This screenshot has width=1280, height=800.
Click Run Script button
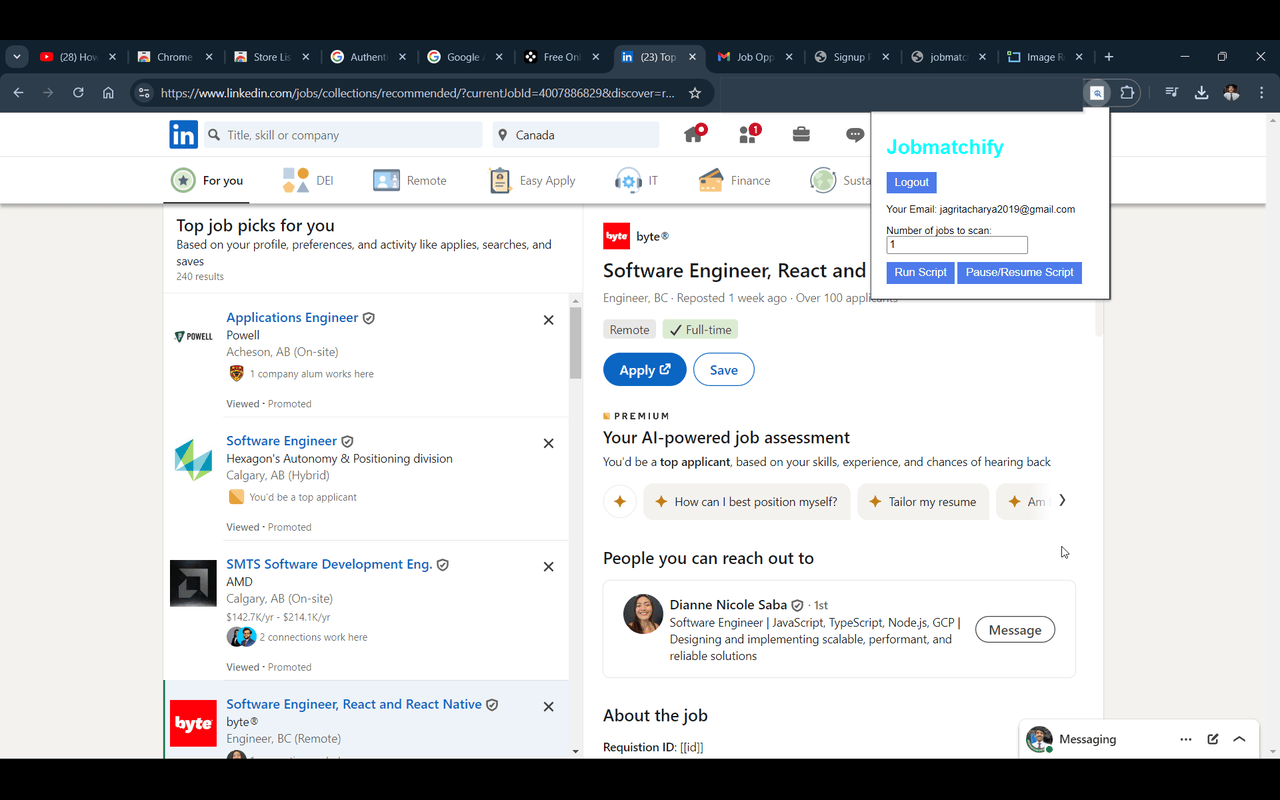click(x=920, y=272)
